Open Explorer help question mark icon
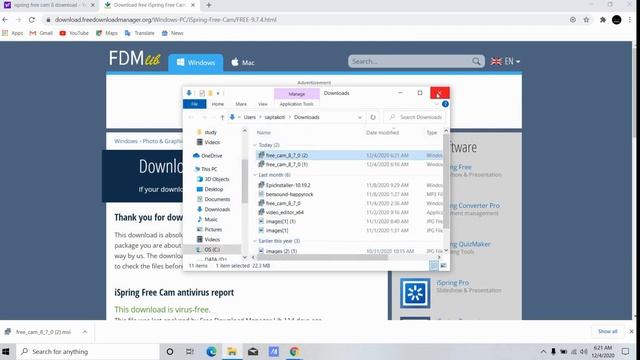Screen dimensions: 640x360 coord(445,104)
